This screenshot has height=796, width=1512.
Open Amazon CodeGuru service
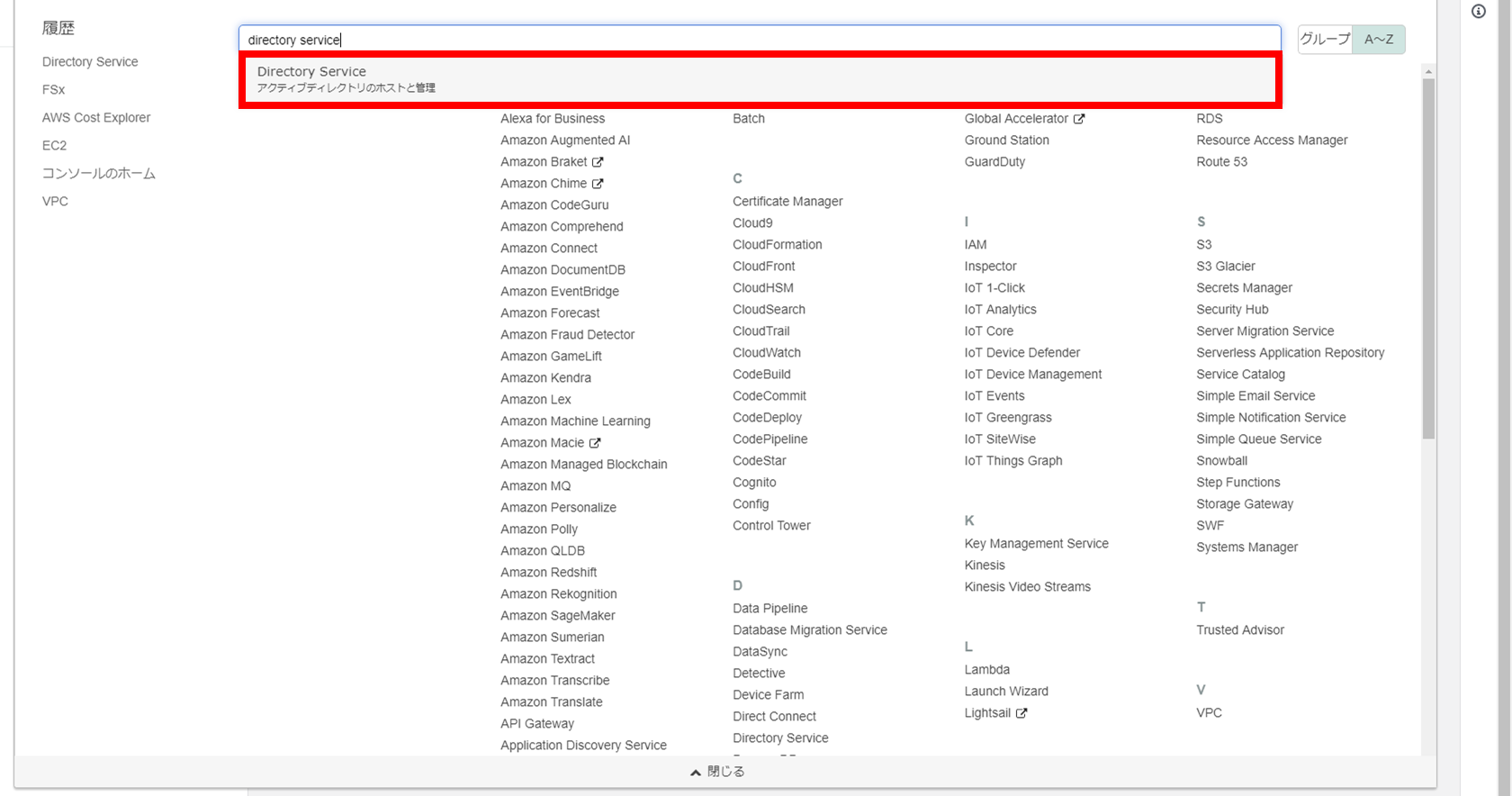click(x=554, y=205)
